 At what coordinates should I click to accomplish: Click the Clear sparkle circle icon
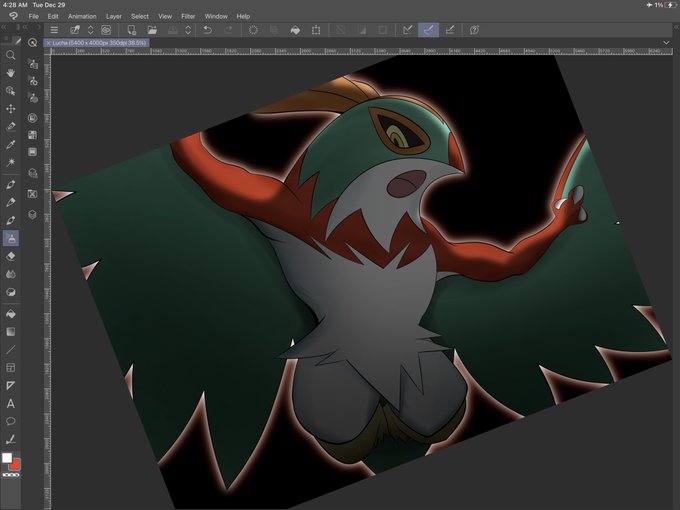click(253, 30)
